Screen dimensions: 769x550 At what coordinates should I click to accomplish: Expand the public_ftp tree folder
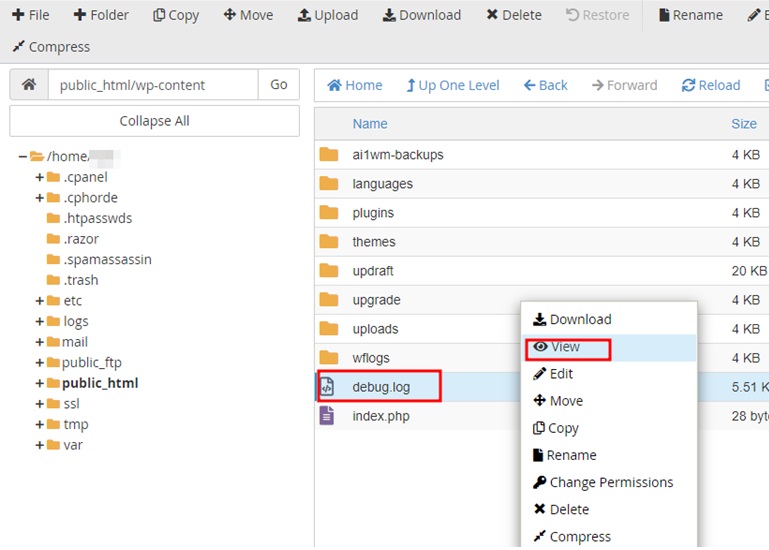[x=40, y=363]
